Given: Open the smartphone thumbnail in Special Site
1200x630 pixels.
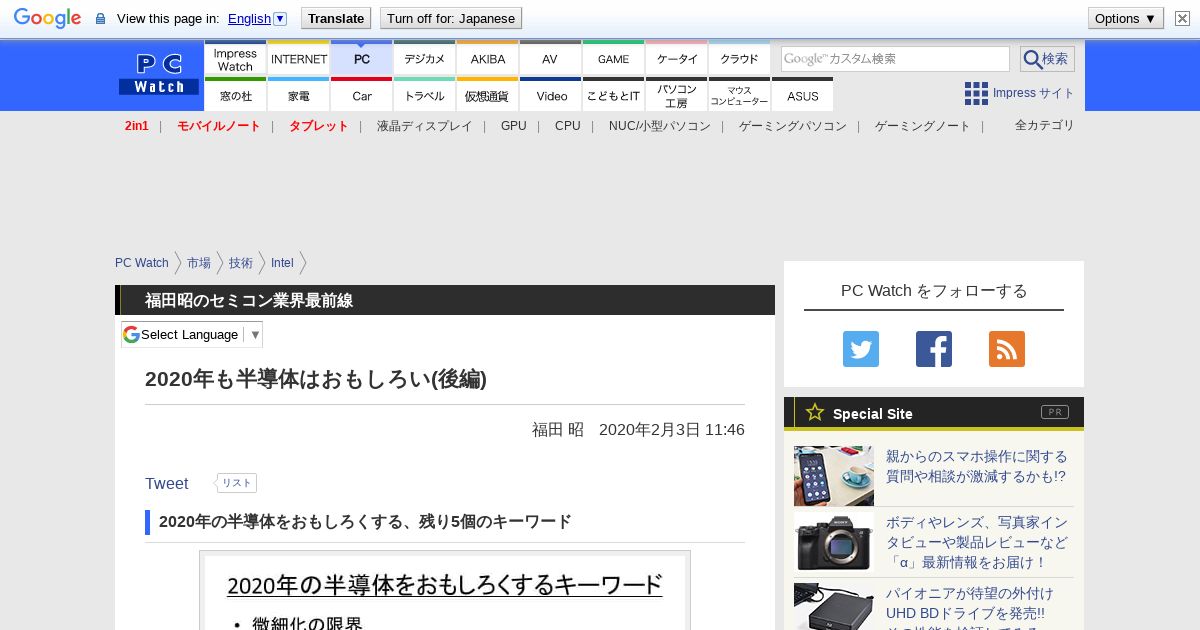Looking at the screenshot, I should pyautogui.click(x=834, y=476).
